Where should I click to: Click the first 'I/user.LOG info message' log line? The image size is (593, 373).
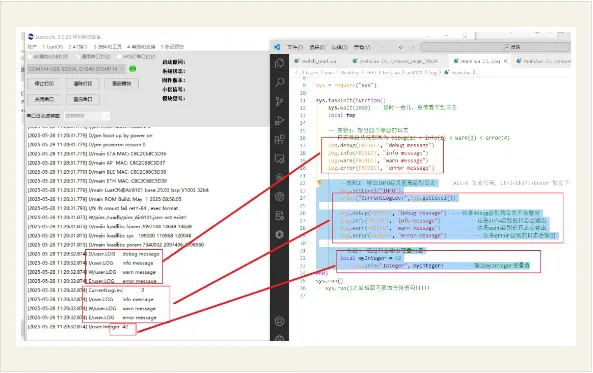(90, 263)
